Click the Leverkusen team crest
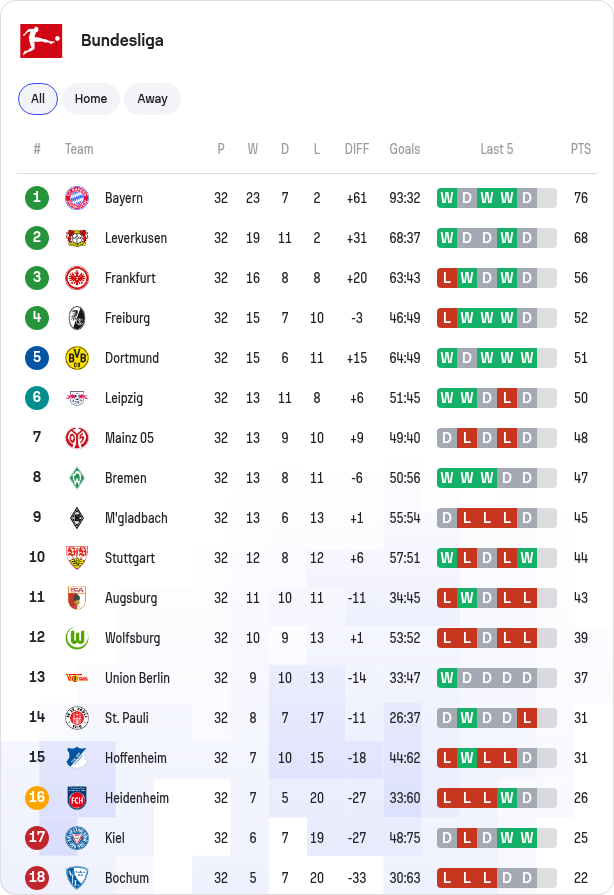 pyautogui.click(x=77, y=238)
